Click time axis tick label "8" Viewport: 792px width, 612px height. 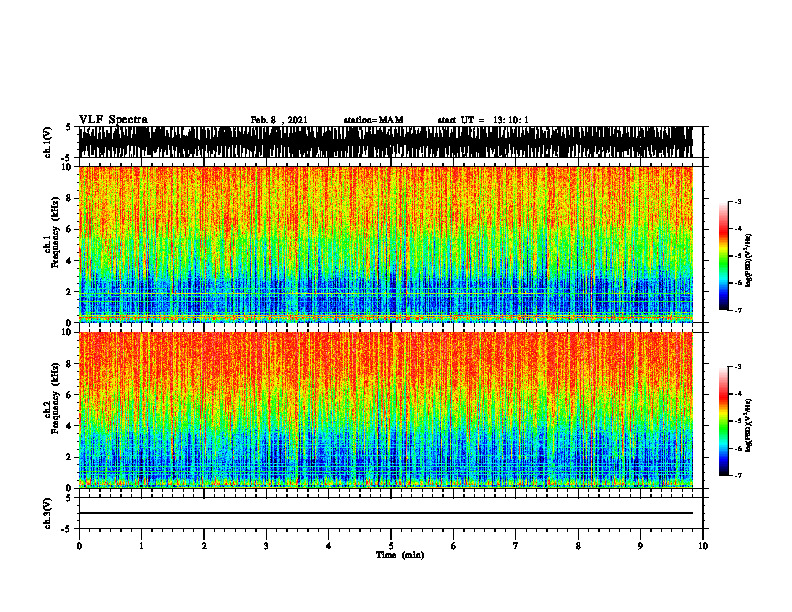click(578, 546)
